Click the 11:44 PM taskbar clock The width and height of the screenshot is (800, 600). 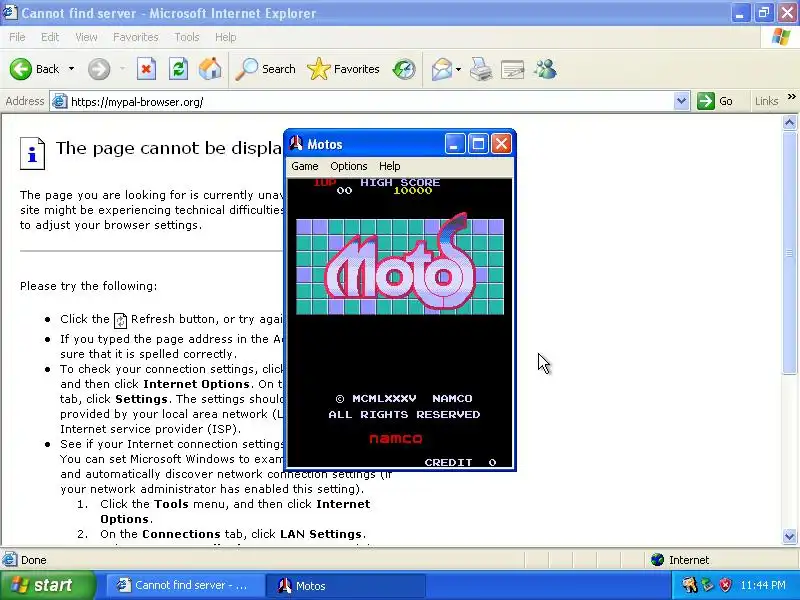pos(763,585)
